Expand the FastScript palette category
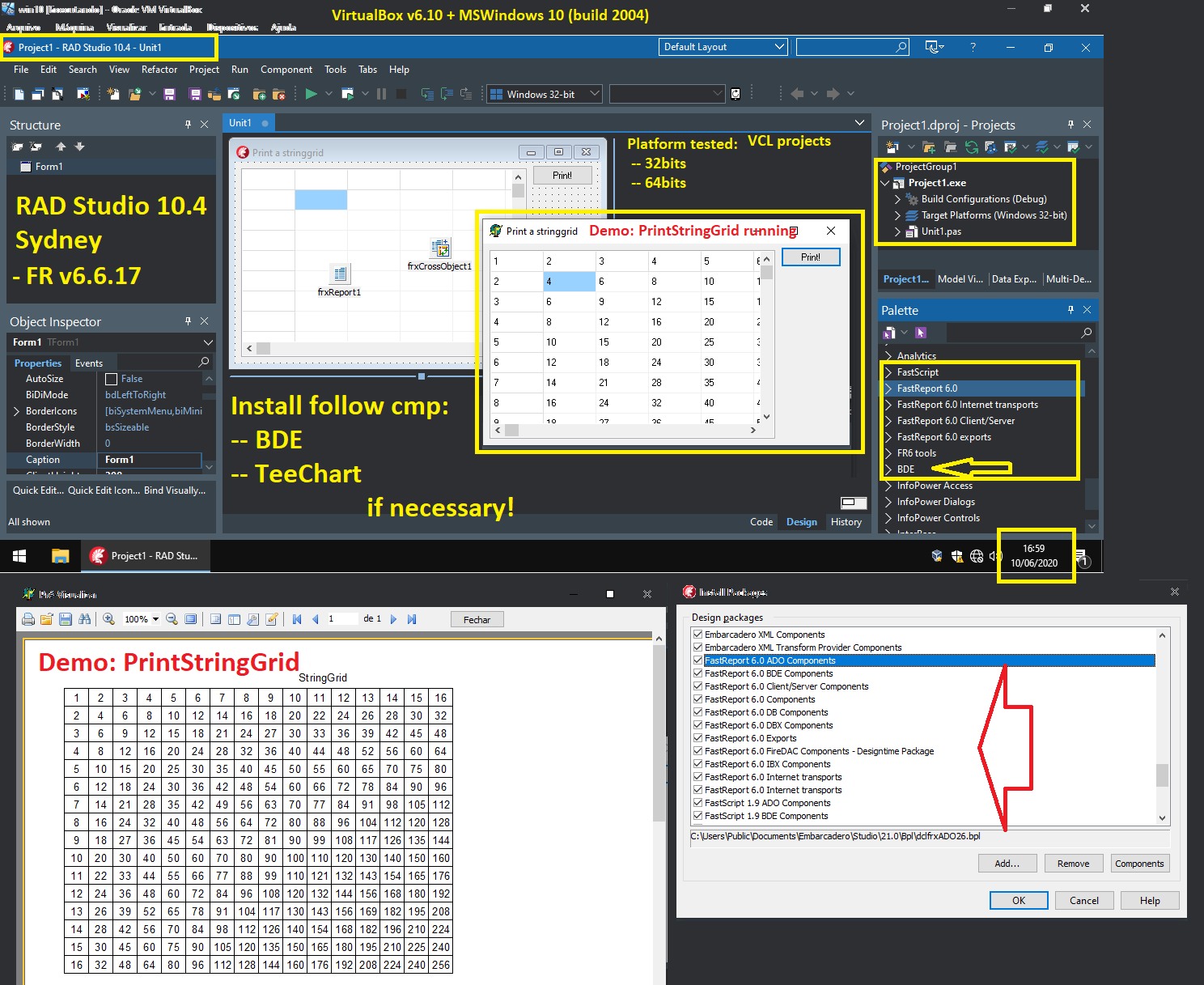 pos(888,372)
